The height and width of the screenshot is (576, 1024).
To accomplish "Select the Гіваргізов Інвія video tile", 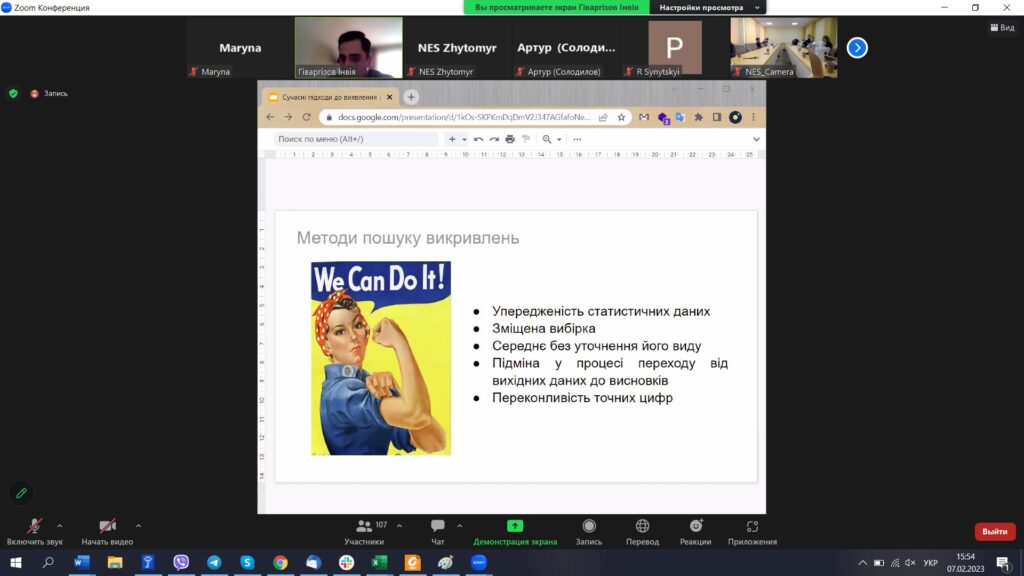I will (349, 48).
